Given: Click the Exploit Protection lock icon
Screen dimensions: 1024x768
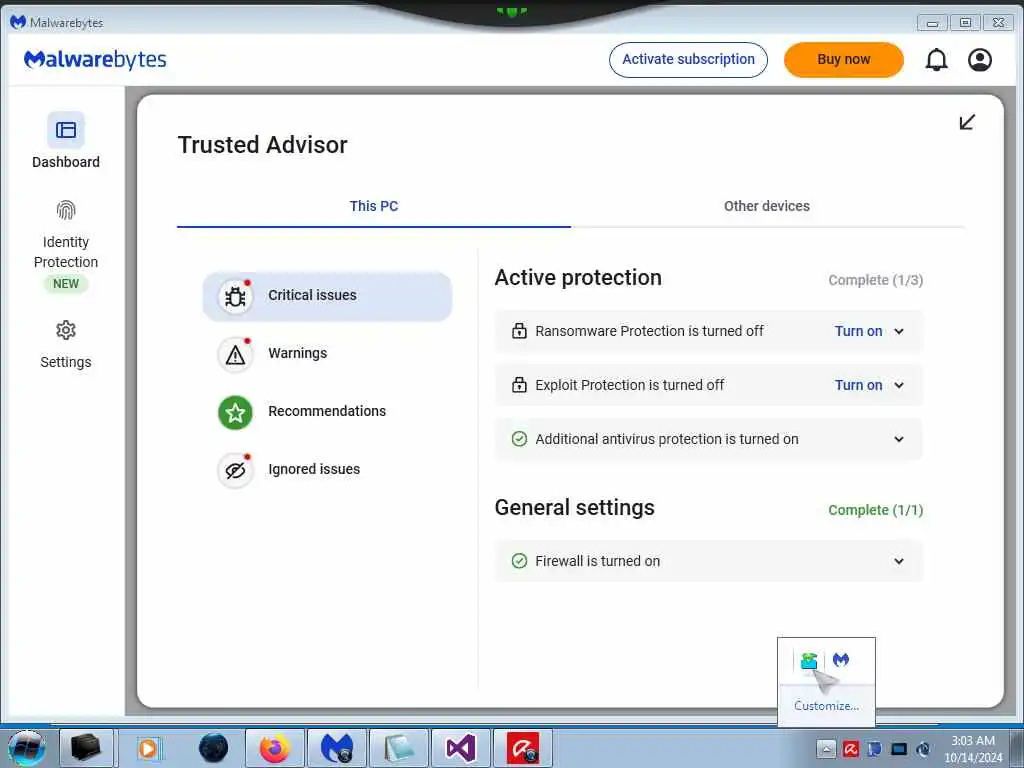Looking at the screenshot, I should point(519,385).
